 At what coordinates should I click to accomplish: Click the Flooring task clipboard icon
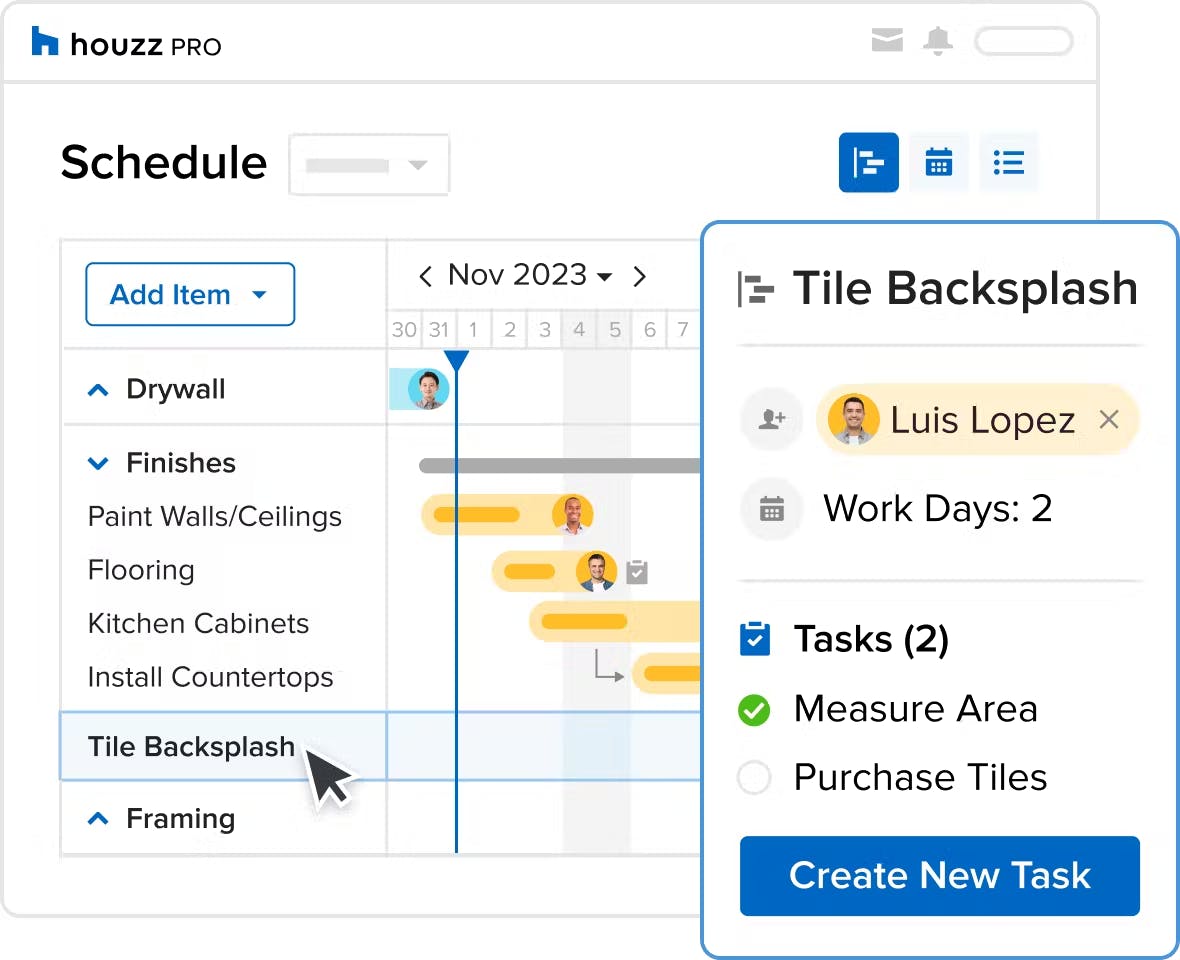(x=637, y=572)
